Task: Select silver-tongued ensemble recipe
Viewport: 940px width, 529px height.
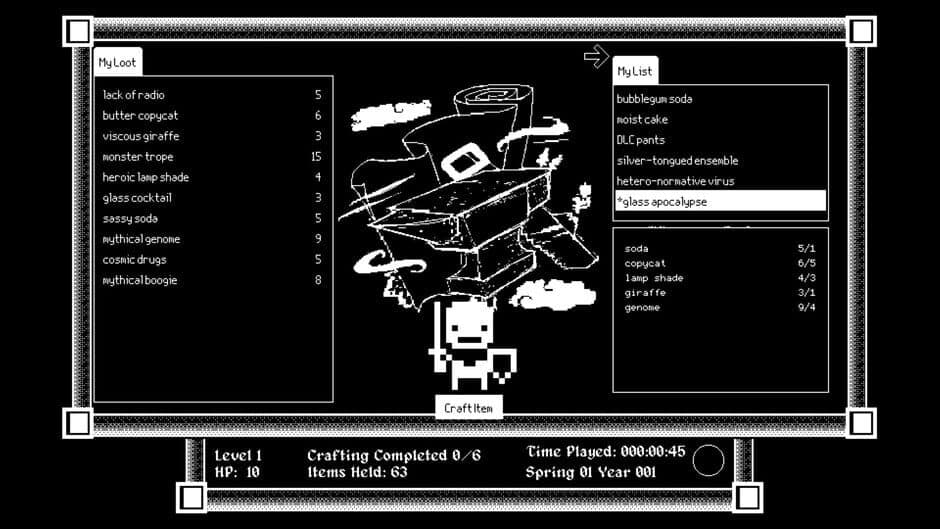Action: pos(721,161)
